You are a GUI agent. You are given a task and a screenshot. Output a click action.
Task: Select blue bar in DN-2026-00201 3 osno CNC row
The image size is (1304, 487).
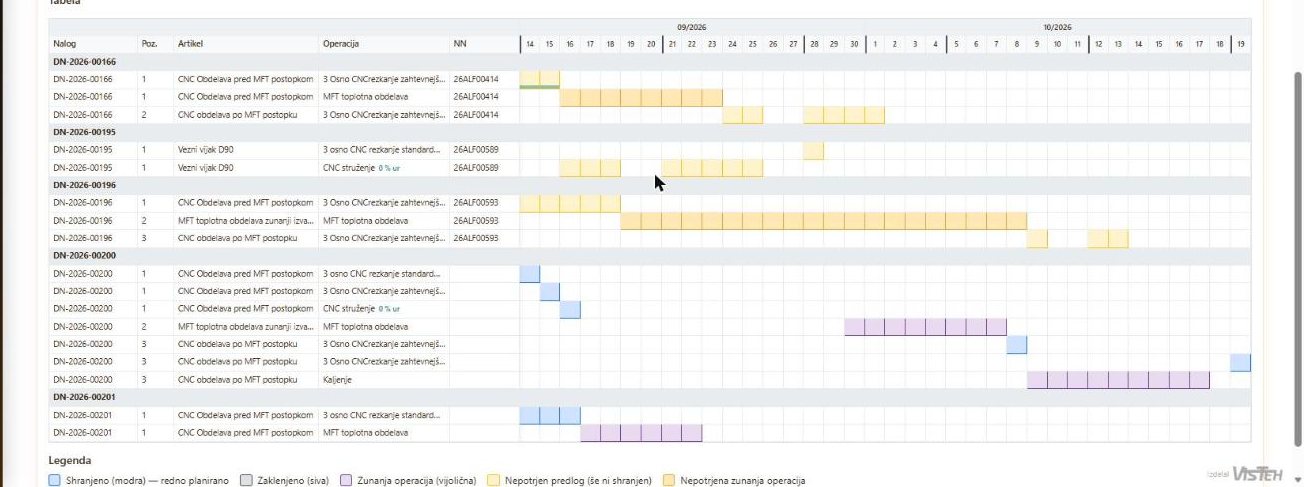(x=550, y=415)
